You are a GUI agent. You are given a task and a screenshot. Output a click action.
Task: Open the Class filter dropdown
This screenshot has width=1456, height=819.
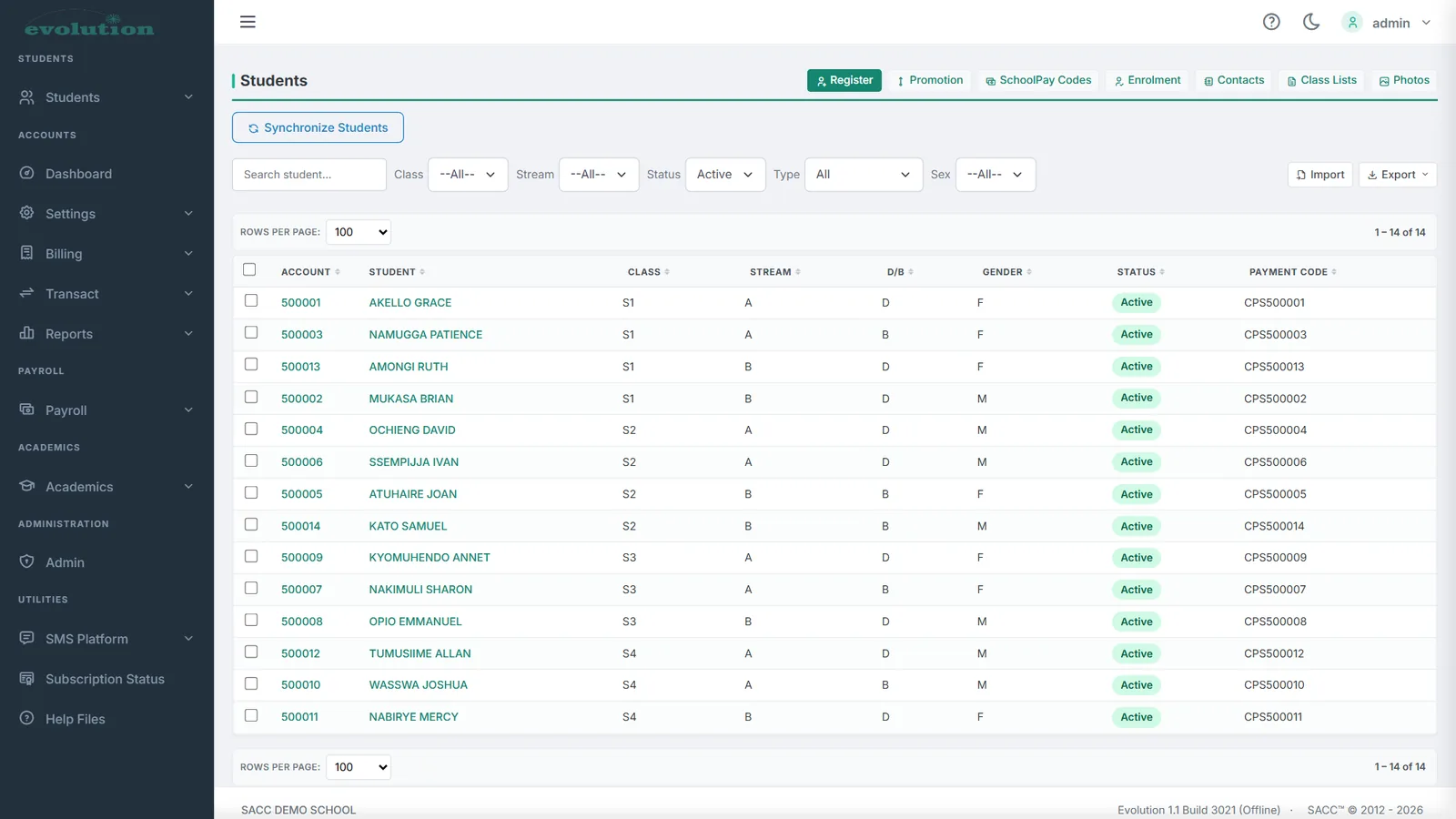[468, 175]
